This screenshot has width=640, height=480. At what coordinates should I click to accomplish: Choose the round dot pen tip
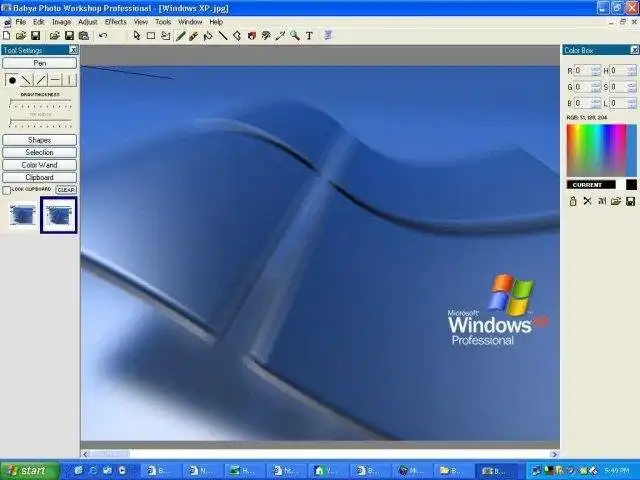pyautogui.click(x=12, y=80)
